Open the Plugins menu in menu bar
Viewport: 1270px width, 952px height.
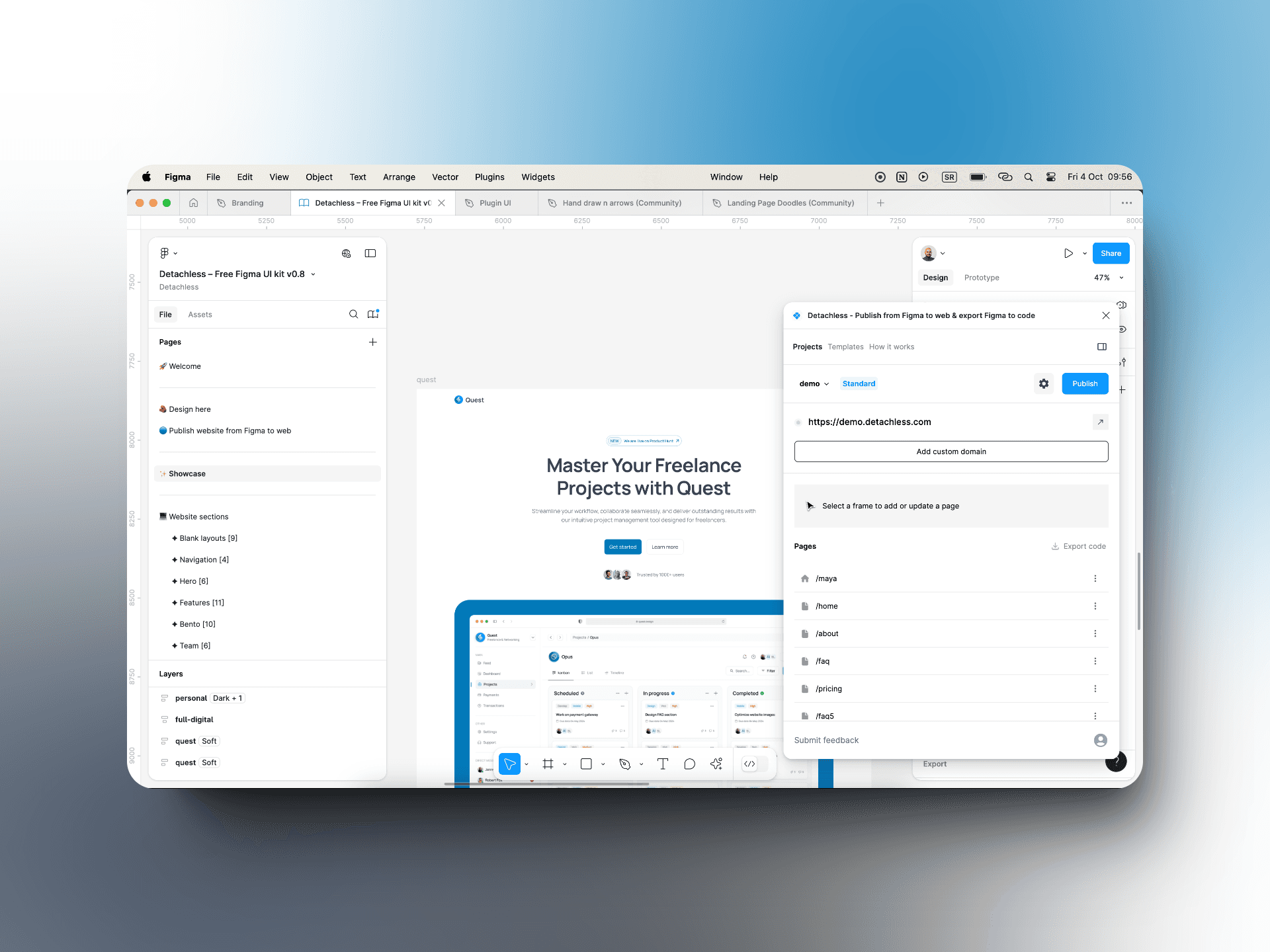489,176
